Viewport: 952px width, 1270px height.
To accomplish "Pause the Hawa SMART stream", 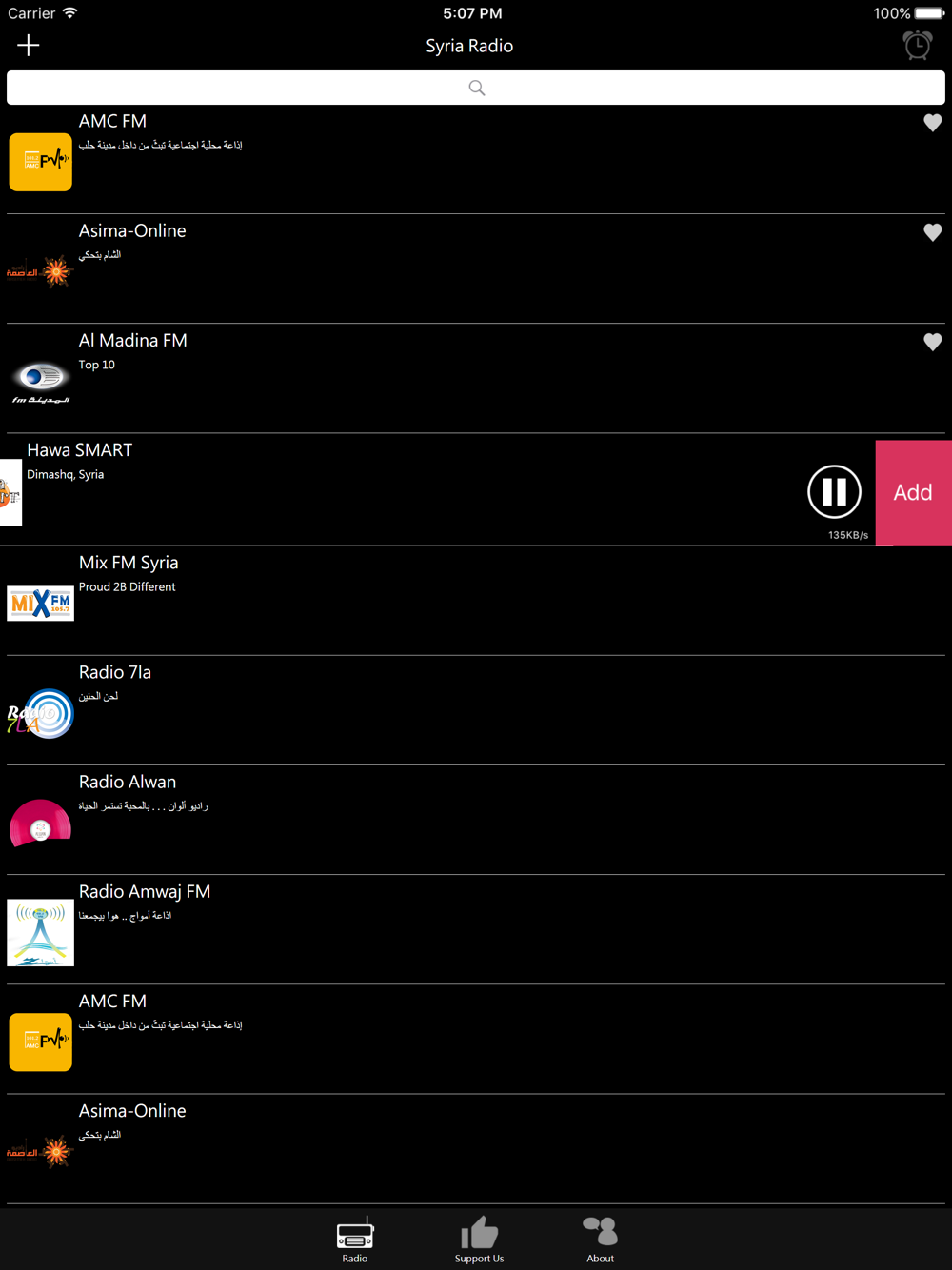I will click(834, 491).
